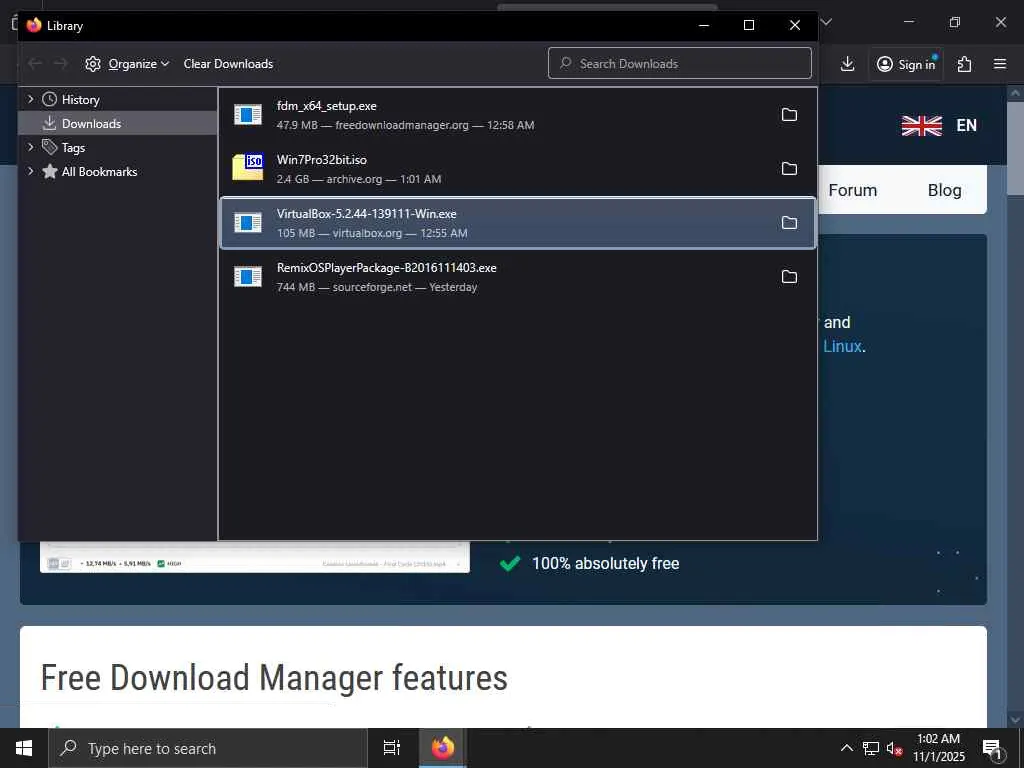Expand the All Bookmarks tree node
The height and width of the screenshot is (768, 1024).
[30, 171]
